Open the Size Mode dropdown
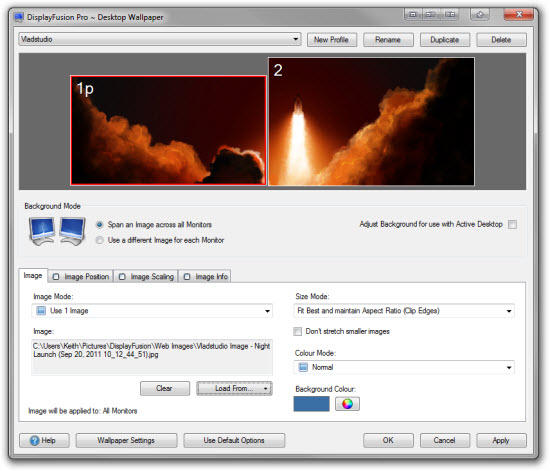 [x=404, y=311]
